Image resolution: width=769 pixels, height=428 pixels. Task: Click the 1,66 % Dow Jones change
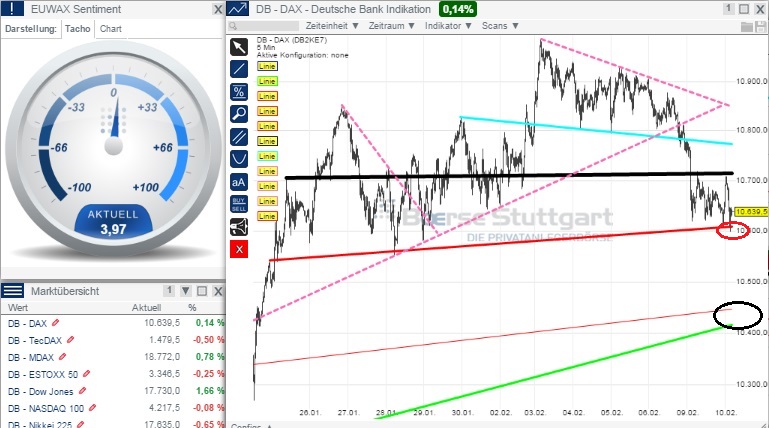[210, 391]
